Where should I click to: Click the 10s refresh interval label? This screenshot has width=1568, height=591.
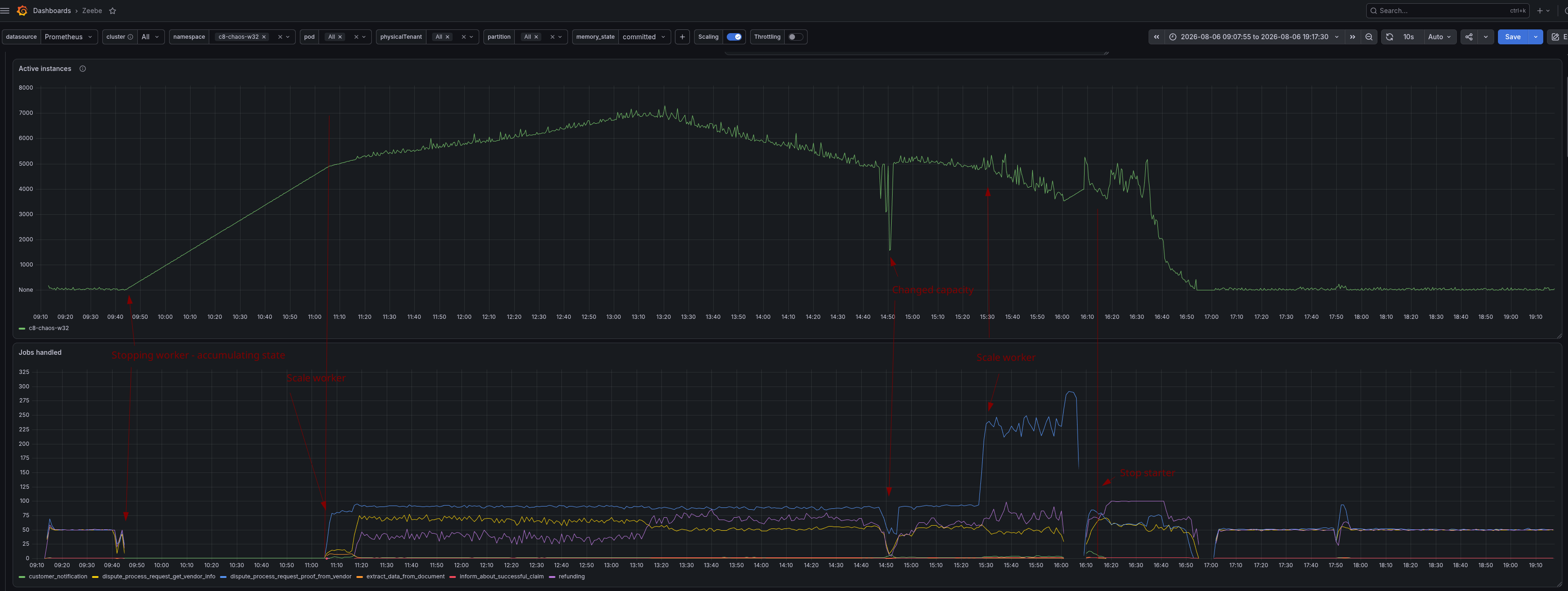click(1409, 37)
